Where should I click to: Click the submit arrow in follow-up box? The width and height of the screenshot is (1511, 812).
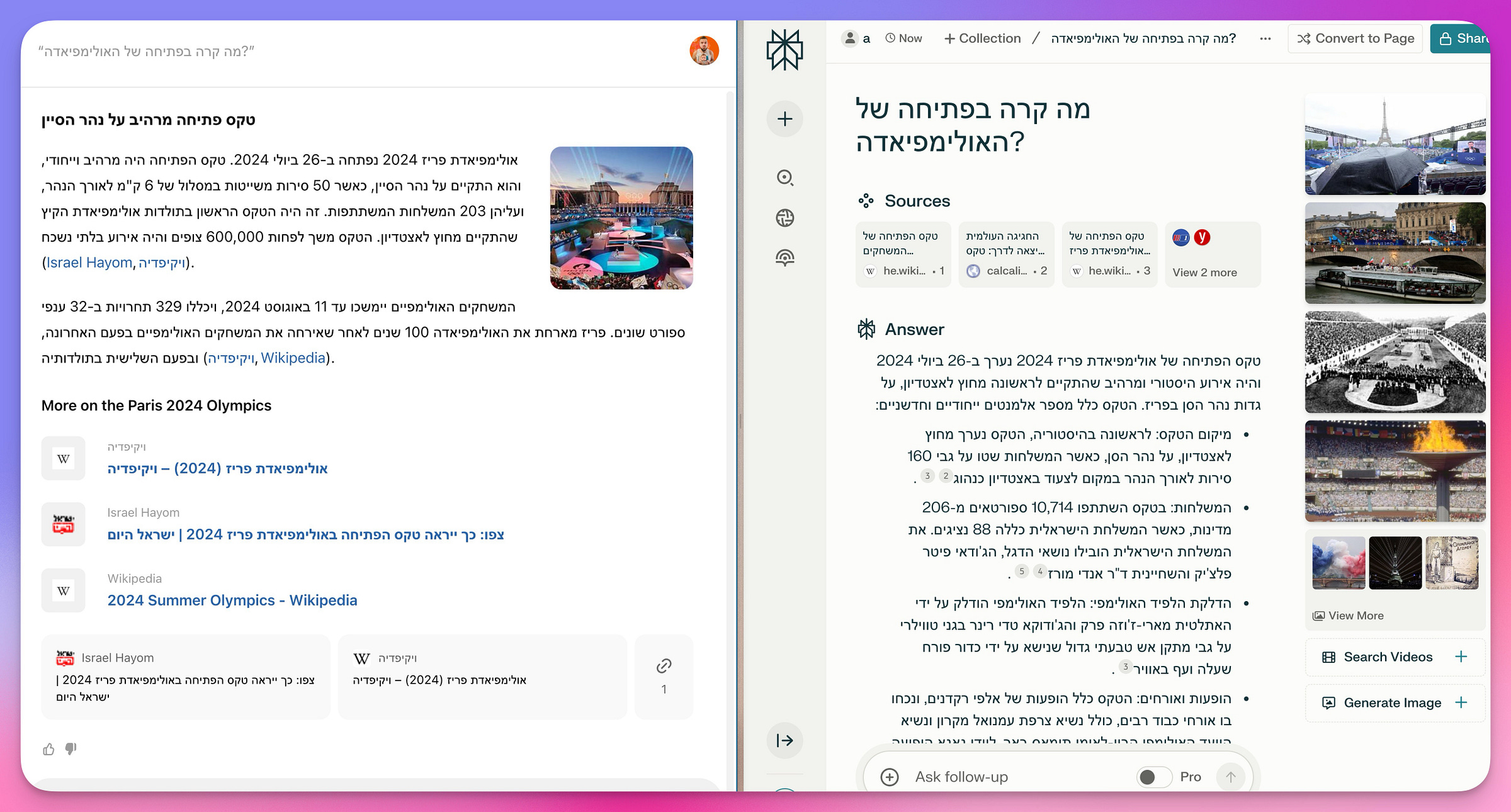coord(1230,777)
